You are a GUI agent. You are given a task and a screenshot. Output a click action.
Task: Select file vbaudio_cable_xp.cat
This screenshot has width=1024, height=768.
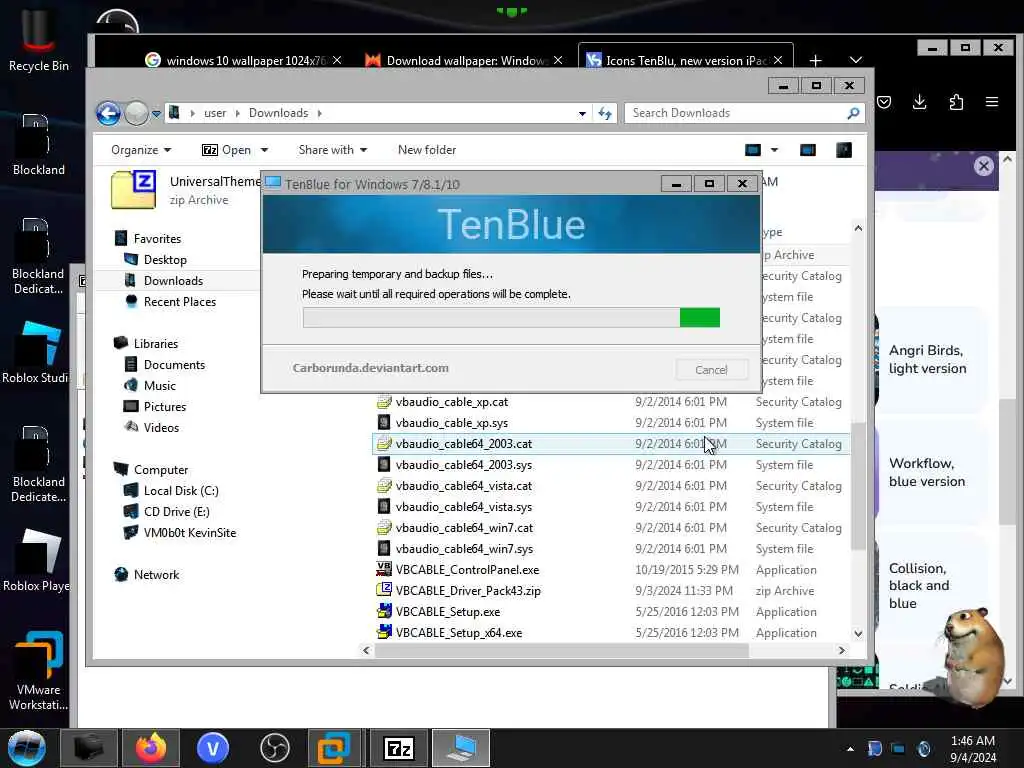click(451, 402)
